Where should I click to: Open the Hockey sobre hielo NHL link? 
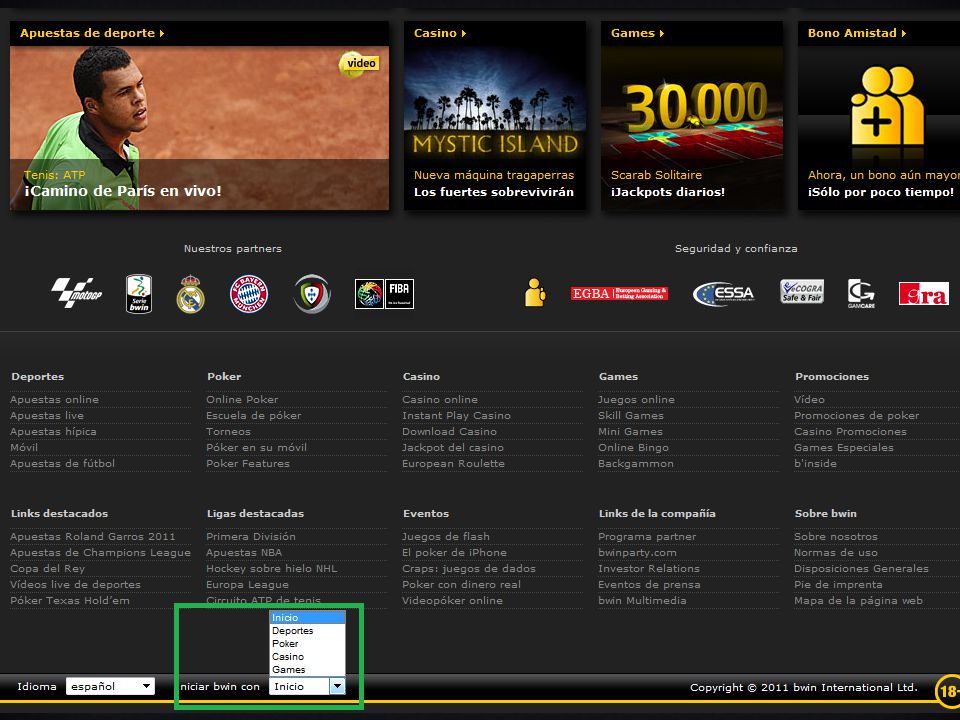pyautogui.click(x=272, y=568)
